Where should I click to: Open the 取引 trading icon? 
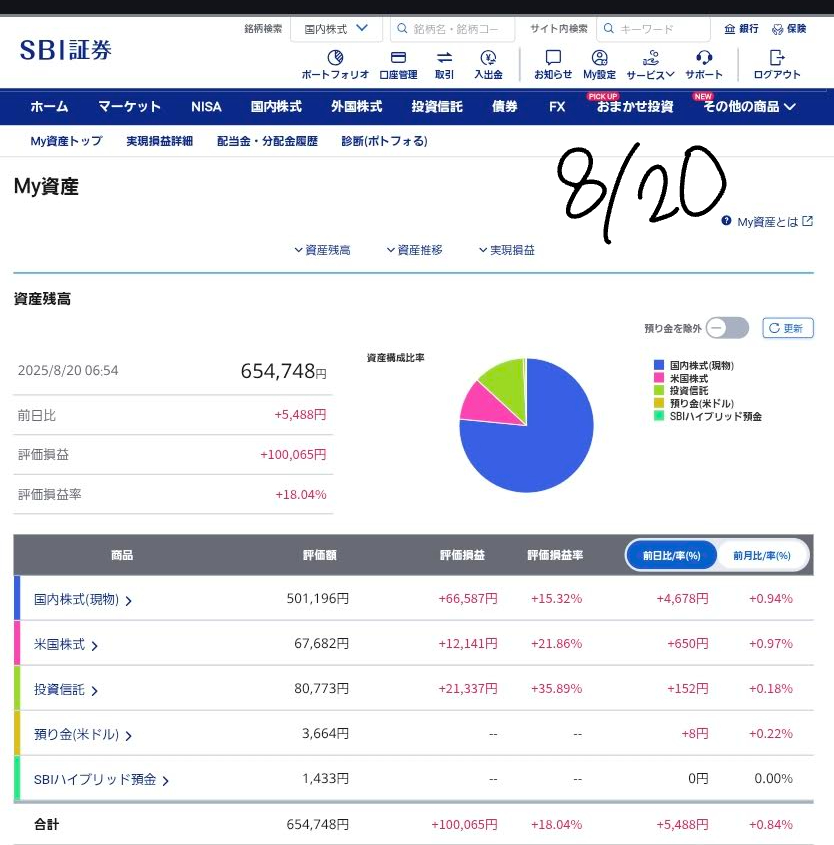point(444,58)
